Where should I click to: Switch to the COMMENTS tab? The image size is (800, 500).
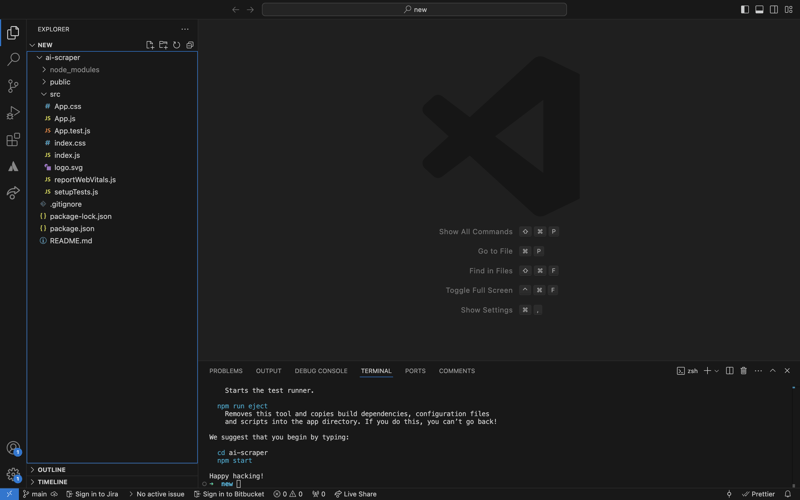[457, 371]
